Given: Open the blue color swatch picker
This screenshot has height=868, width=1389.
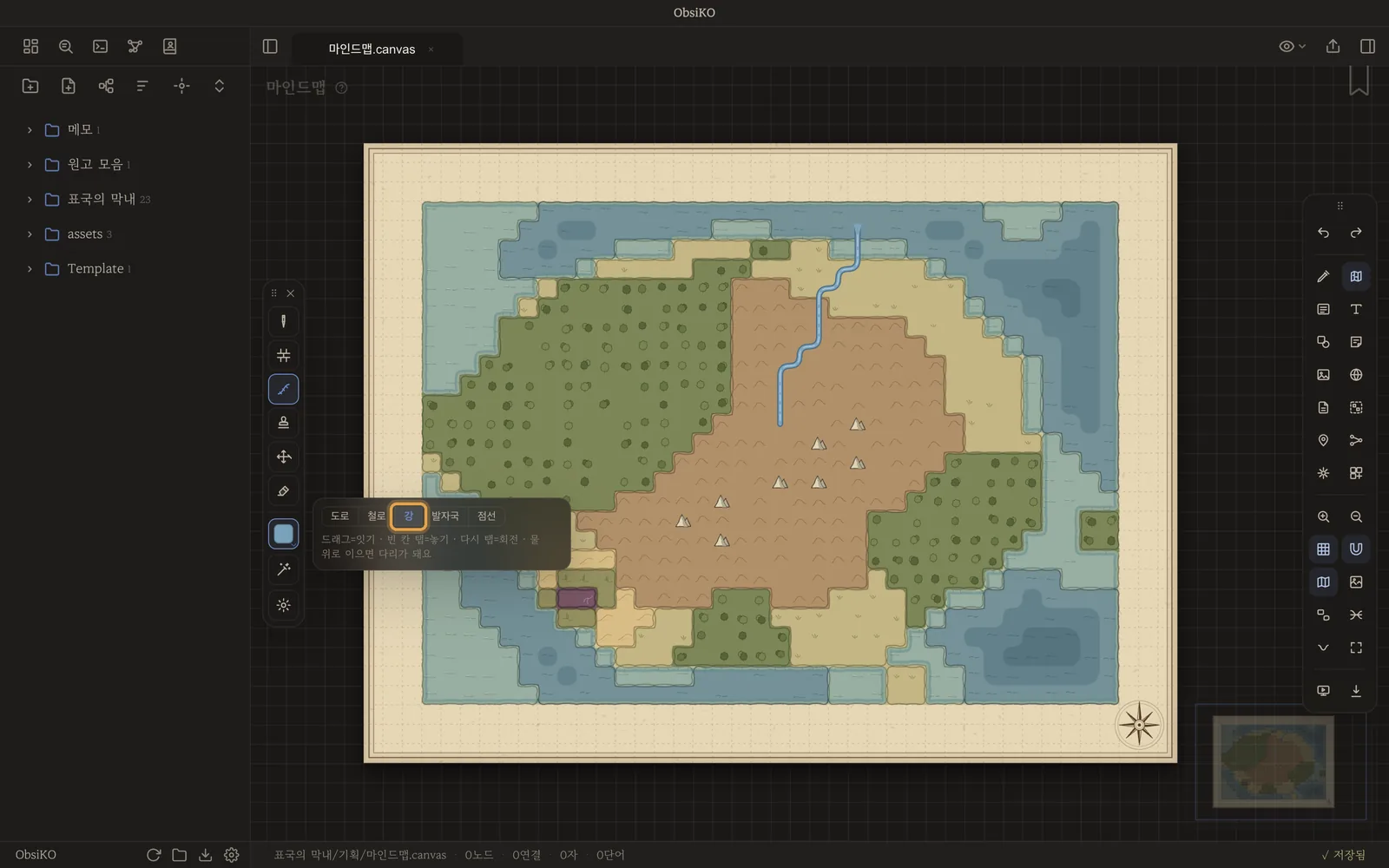Looking at the screenshot, I should [x=283, y=534].
